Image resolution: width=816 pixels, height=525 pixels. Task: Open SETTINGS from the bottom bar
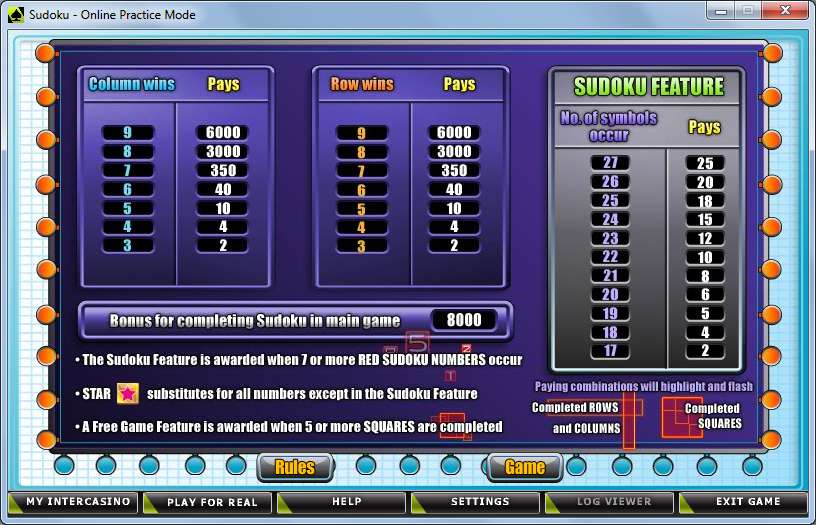pos(475,502)
